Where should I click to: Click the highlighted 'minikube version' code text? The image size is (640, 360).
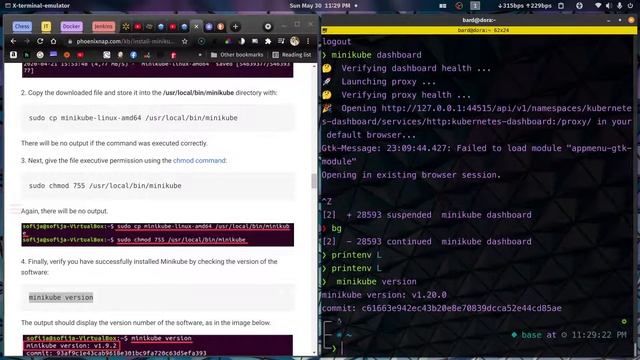point(61,297)
